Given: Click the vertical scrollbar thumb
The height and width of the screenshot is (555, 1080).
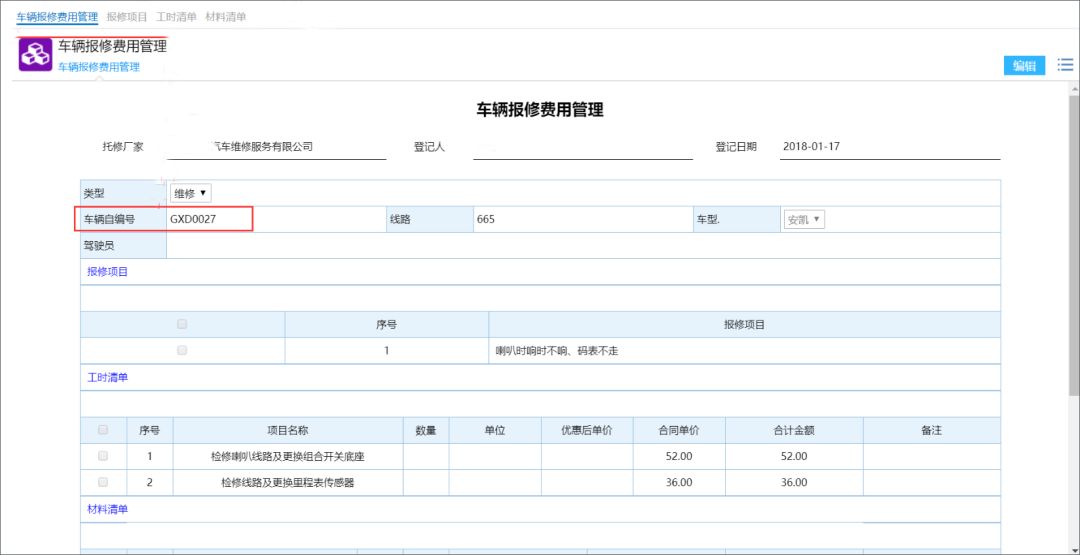Looking at the screenshot, I should tap(1074, 244).
